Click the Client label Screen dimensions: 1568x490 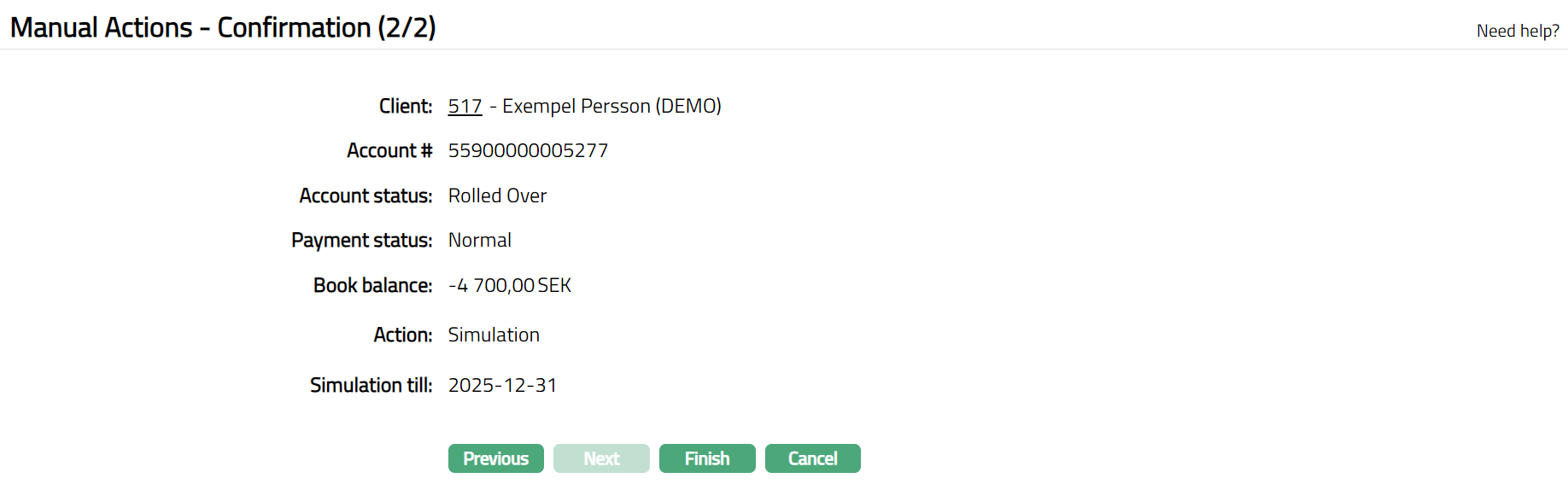click(406, 107)
